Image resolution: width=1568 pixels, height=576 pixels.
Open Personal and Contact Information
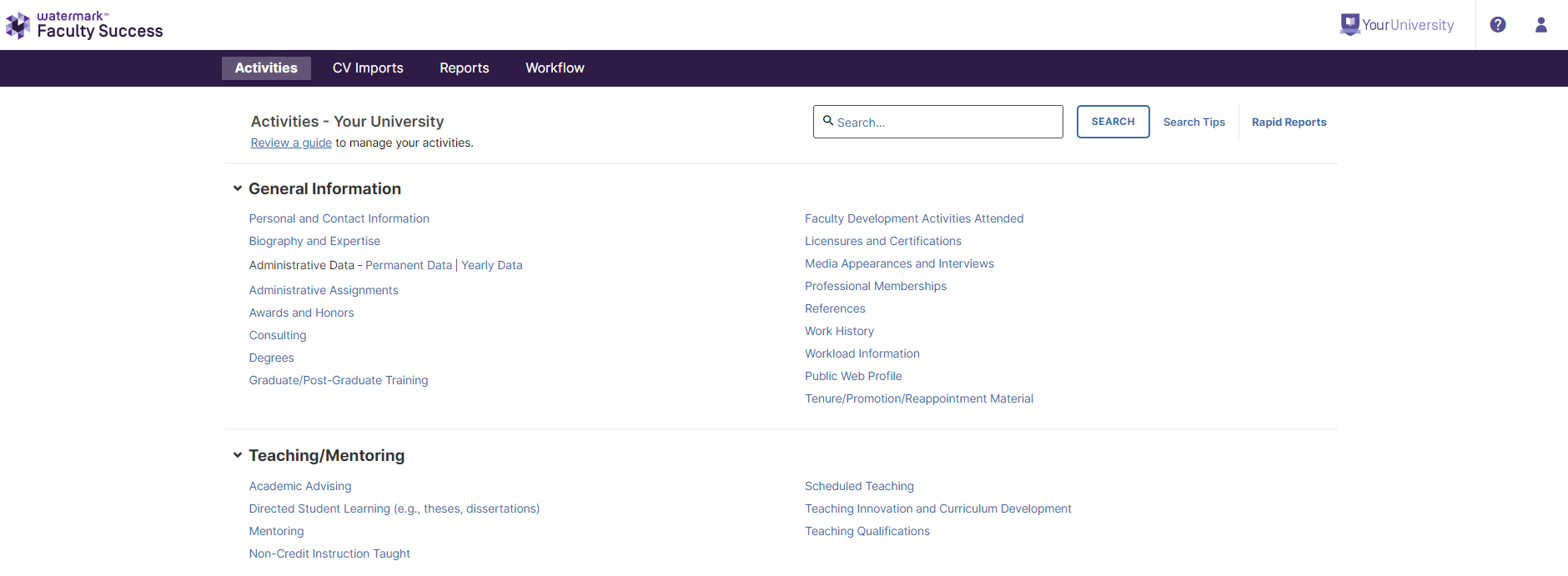coord(339,218)
